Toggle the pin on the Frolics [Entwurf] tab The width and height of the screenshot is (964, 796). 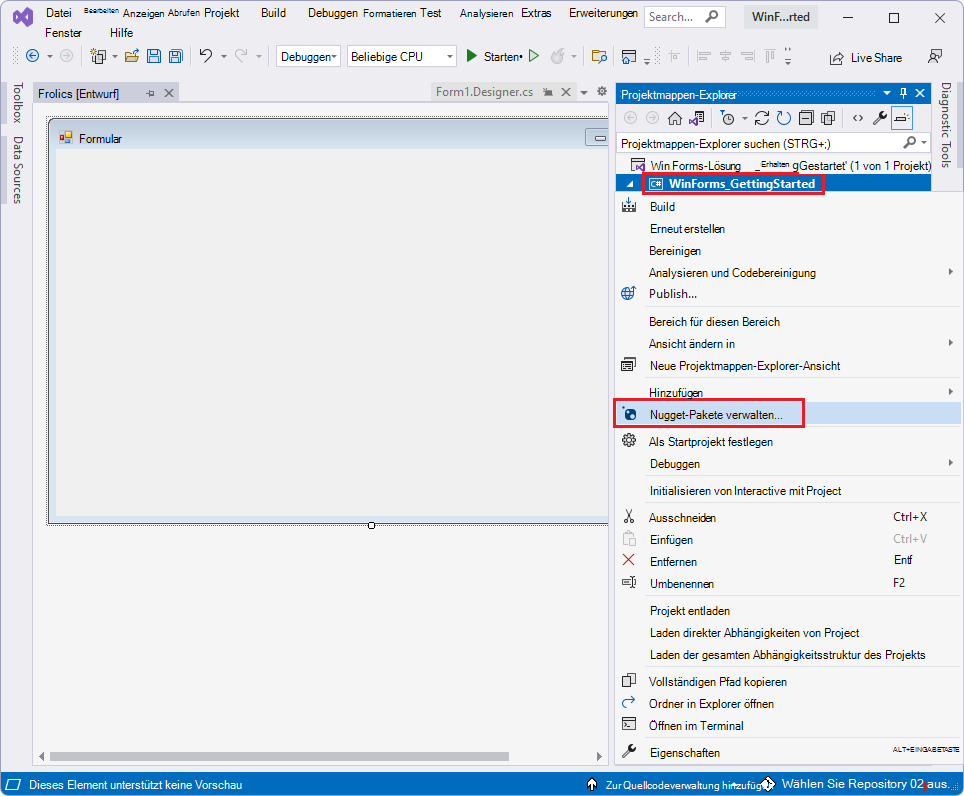[151, 91]
